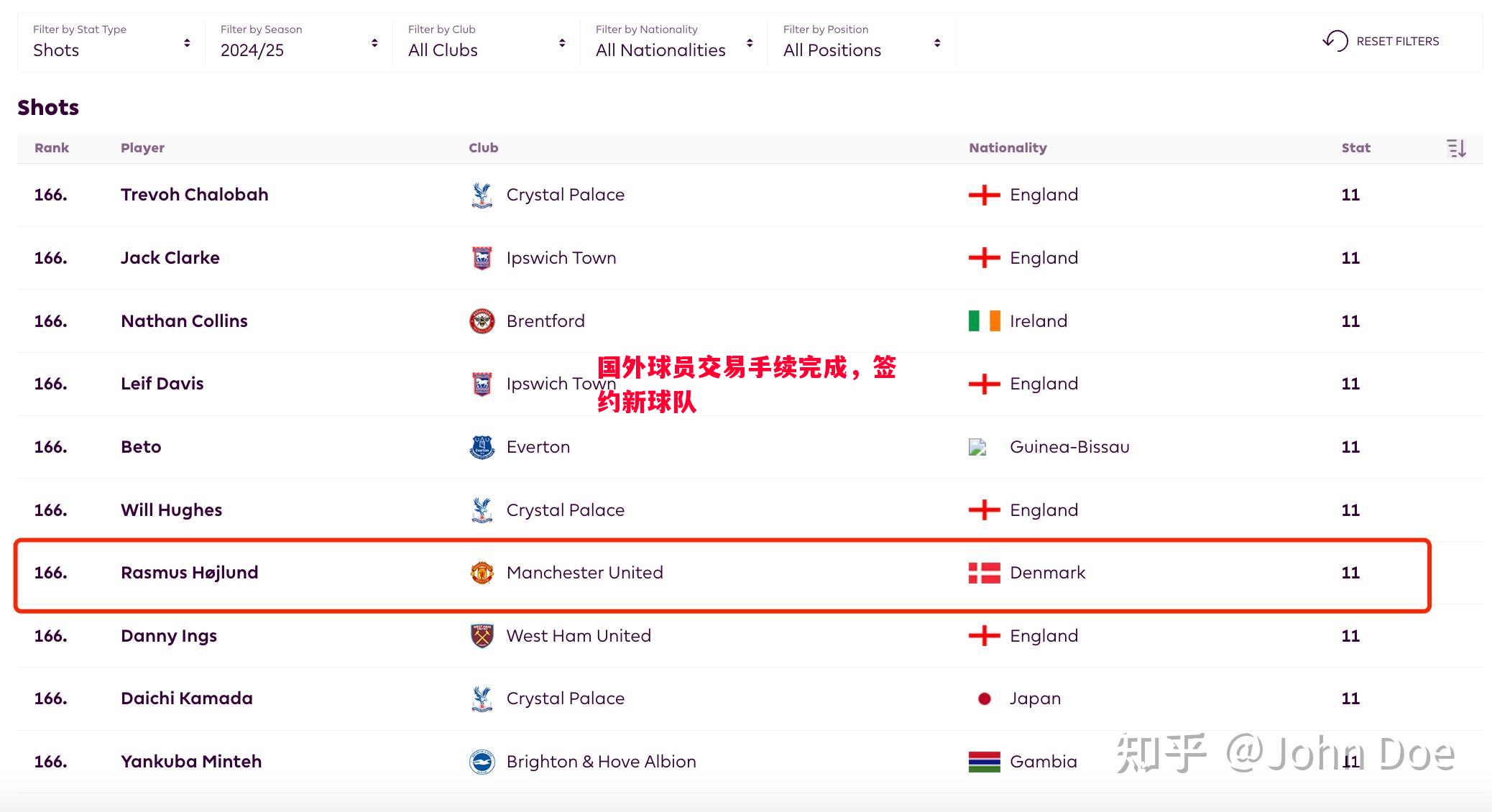The height and width of the screenshot is (812, 1492).
Task: Click the reset filters circular arrow icon
Action: pos(1335,41)
